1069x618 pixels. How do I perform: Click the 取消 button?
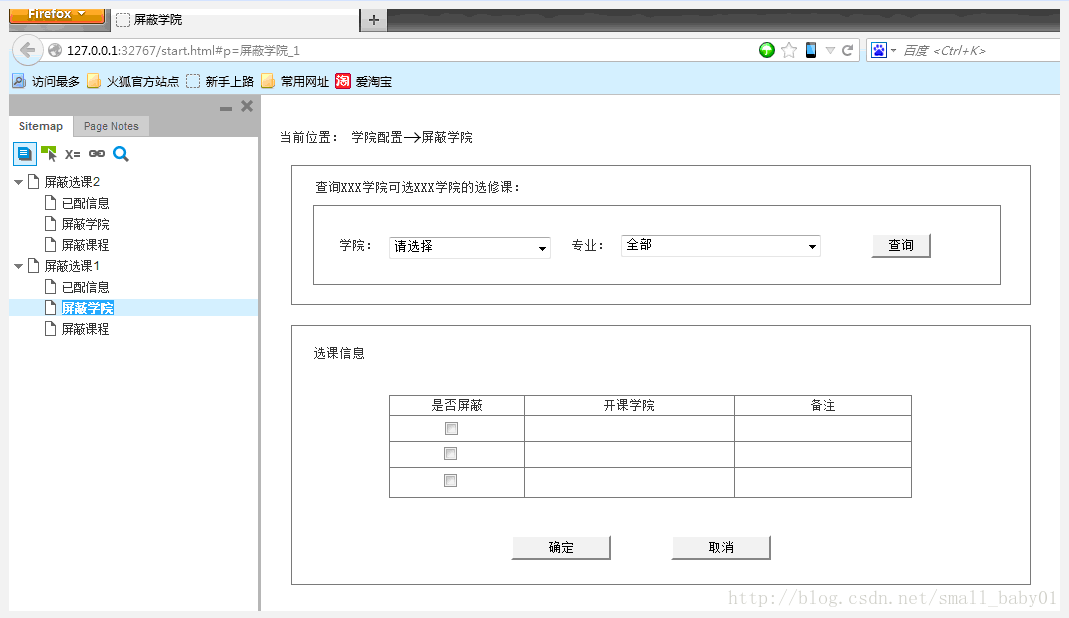point(721,548)
